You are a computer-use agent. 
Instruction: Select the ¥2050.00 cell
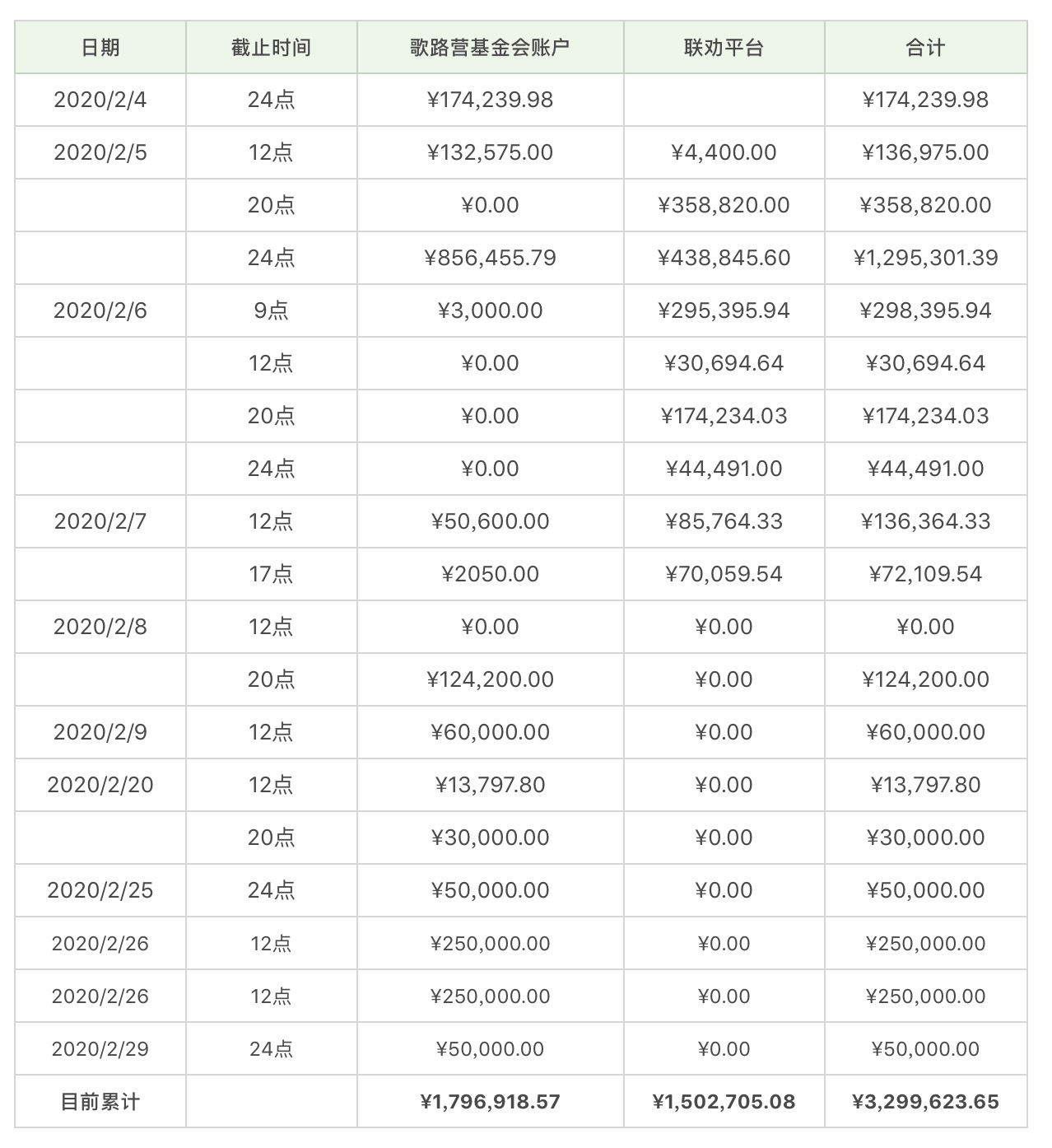coord(490,574)
